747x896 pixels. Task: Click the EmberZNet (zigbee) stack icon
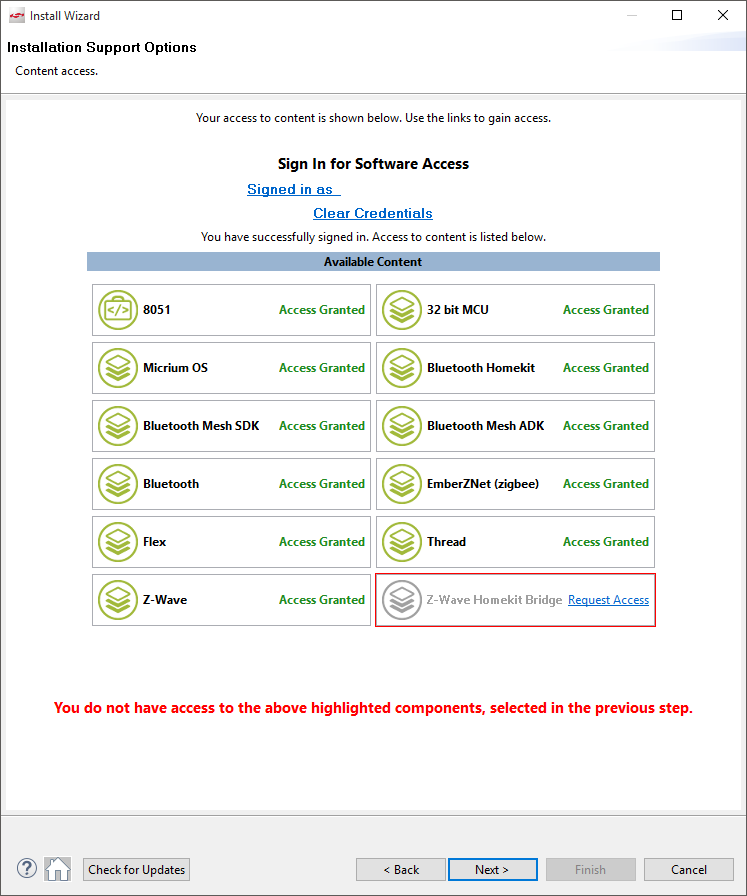(x=402, y=484)
